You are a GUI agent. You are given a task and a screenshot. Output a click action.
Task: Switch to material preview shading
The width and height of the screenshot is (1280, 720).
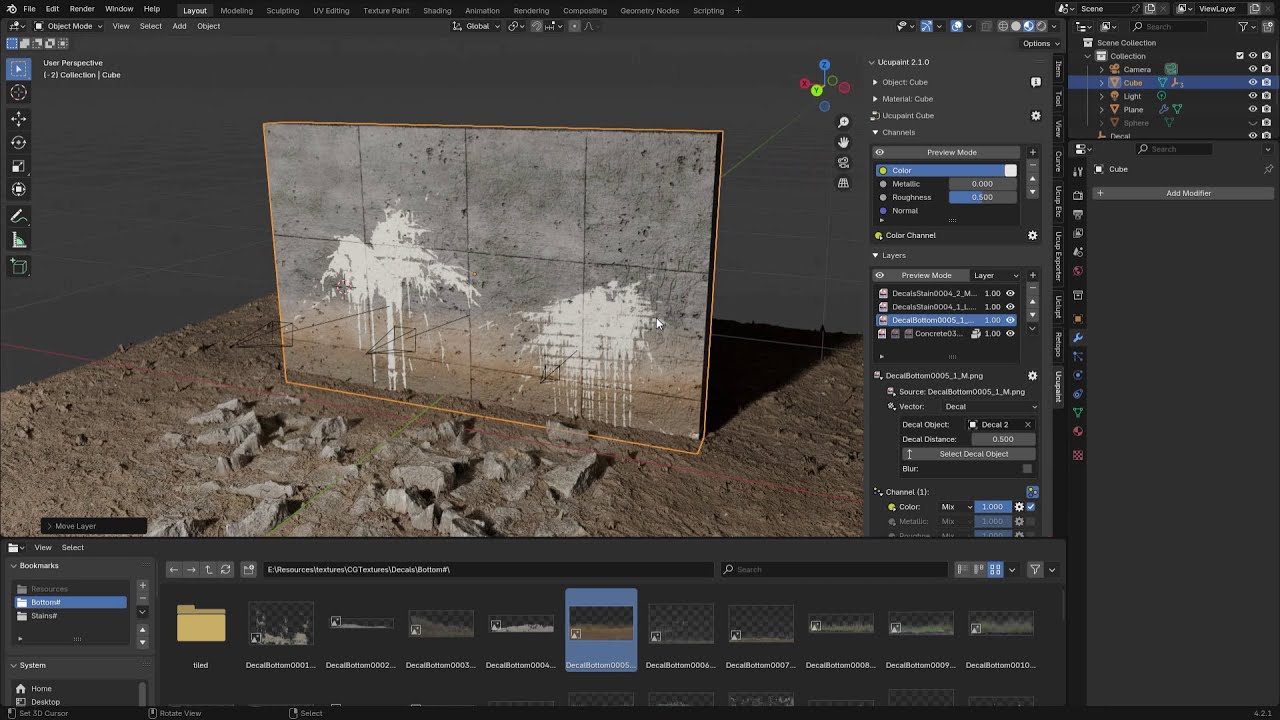pyautogui.click(x=1028, y=26)
